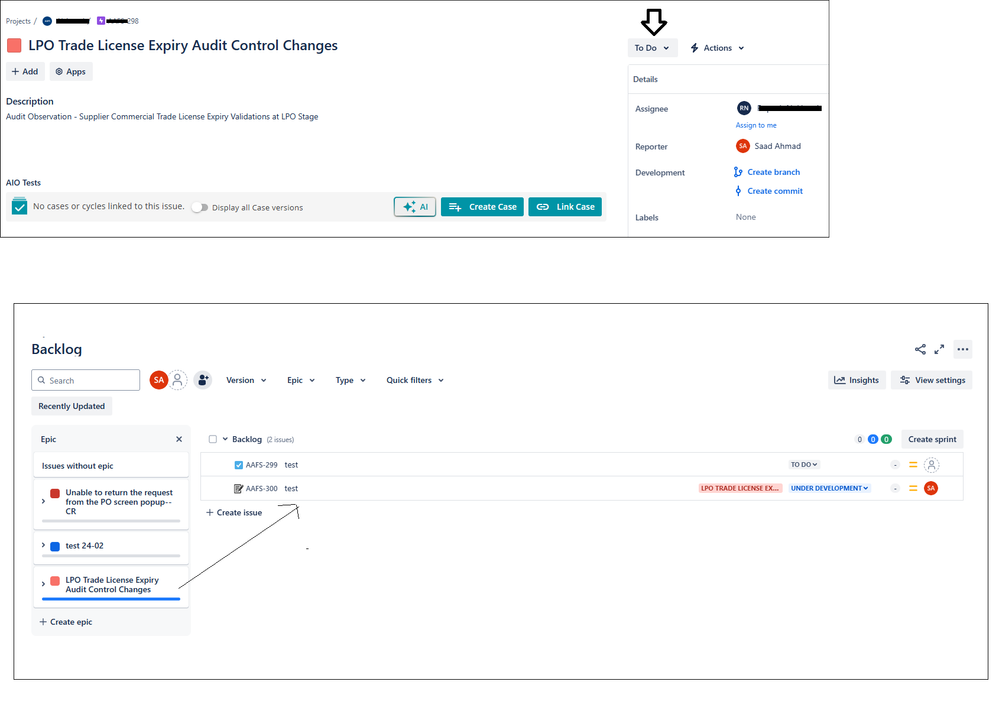Viewport: 999px width, 708px height.
Task: Open TO DO status dropdown for AAFS-299
Action: pos(804,465)
